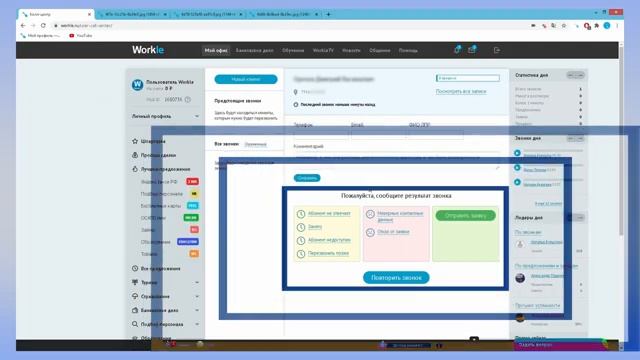This screenshot has width=640, height=360.
Task: Click the sad face icon beside «Отказ от заявки»
Action: pyautogui.click(x=370, y=232)
